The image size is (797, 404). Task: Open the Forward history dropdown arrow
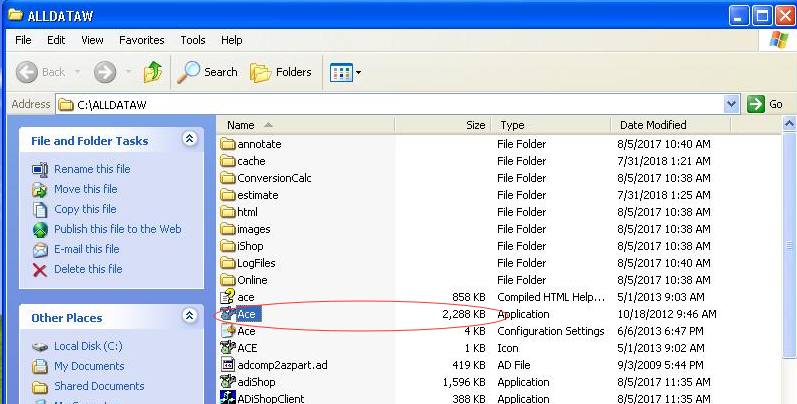coord(128,72)
